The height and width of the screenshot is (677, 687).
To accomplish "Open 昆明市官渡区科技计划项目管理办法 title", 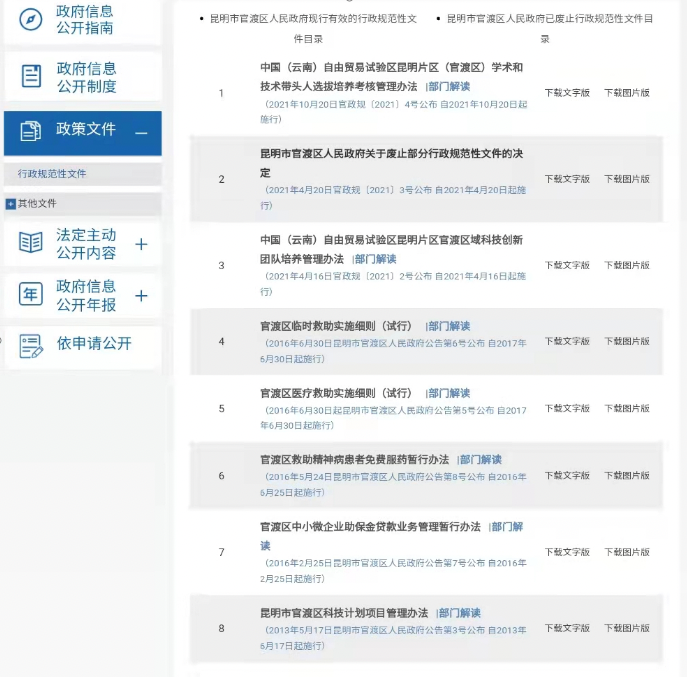I will 344,613.
